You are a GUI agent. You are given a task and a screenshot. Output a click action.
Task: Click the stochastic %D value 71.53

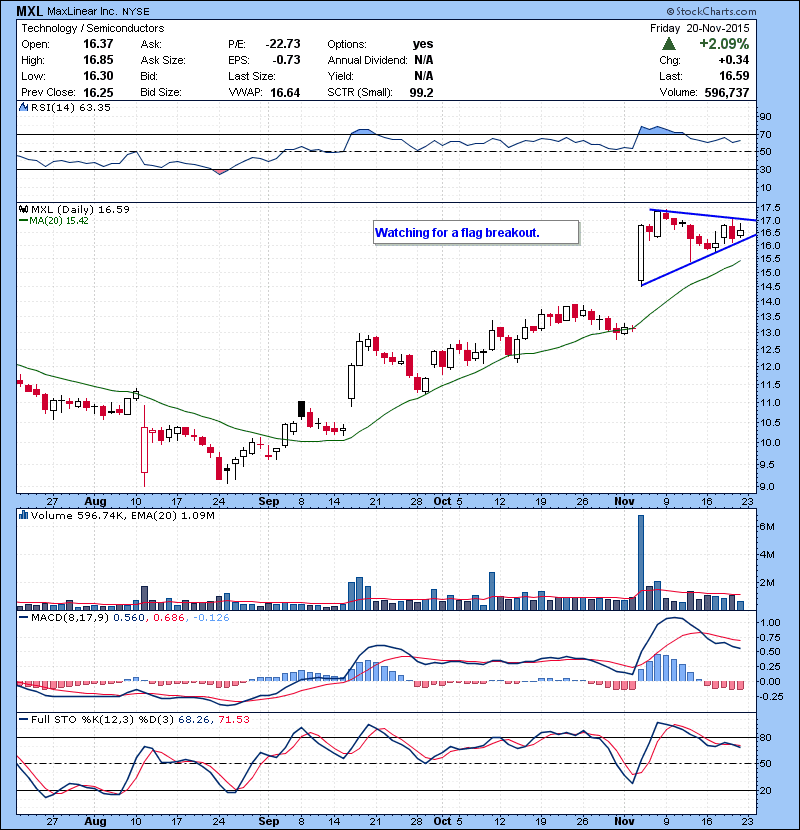point(233,719)
